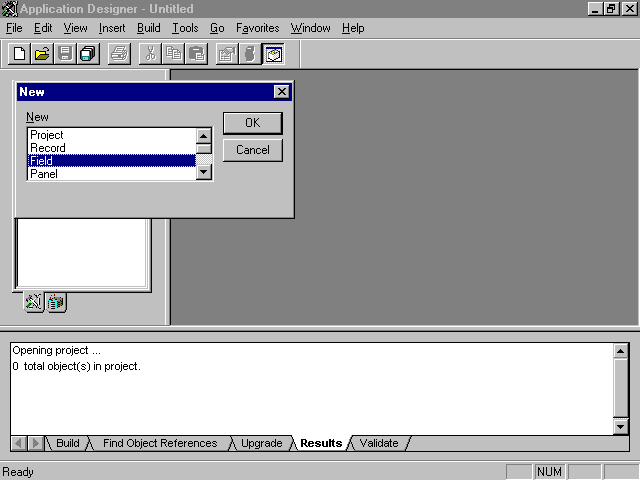The width and height of the screenshot is (640, 480).
Task: Minimize the Application Designer window
Action: pyautogui.click(x=596, y=9)
